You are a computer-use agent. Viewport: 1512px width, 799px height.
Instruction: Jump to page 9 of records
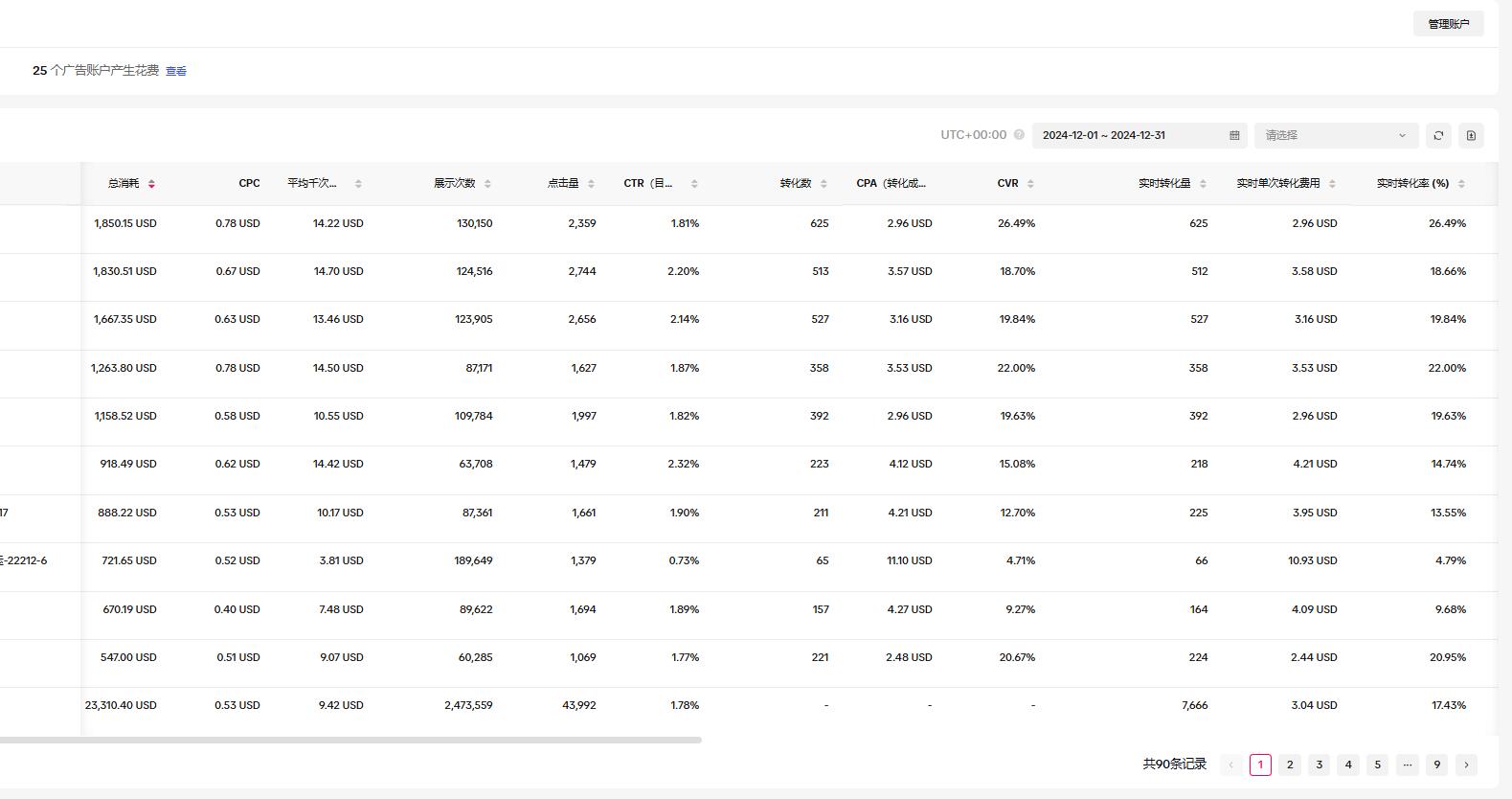tap(1436, 765)
